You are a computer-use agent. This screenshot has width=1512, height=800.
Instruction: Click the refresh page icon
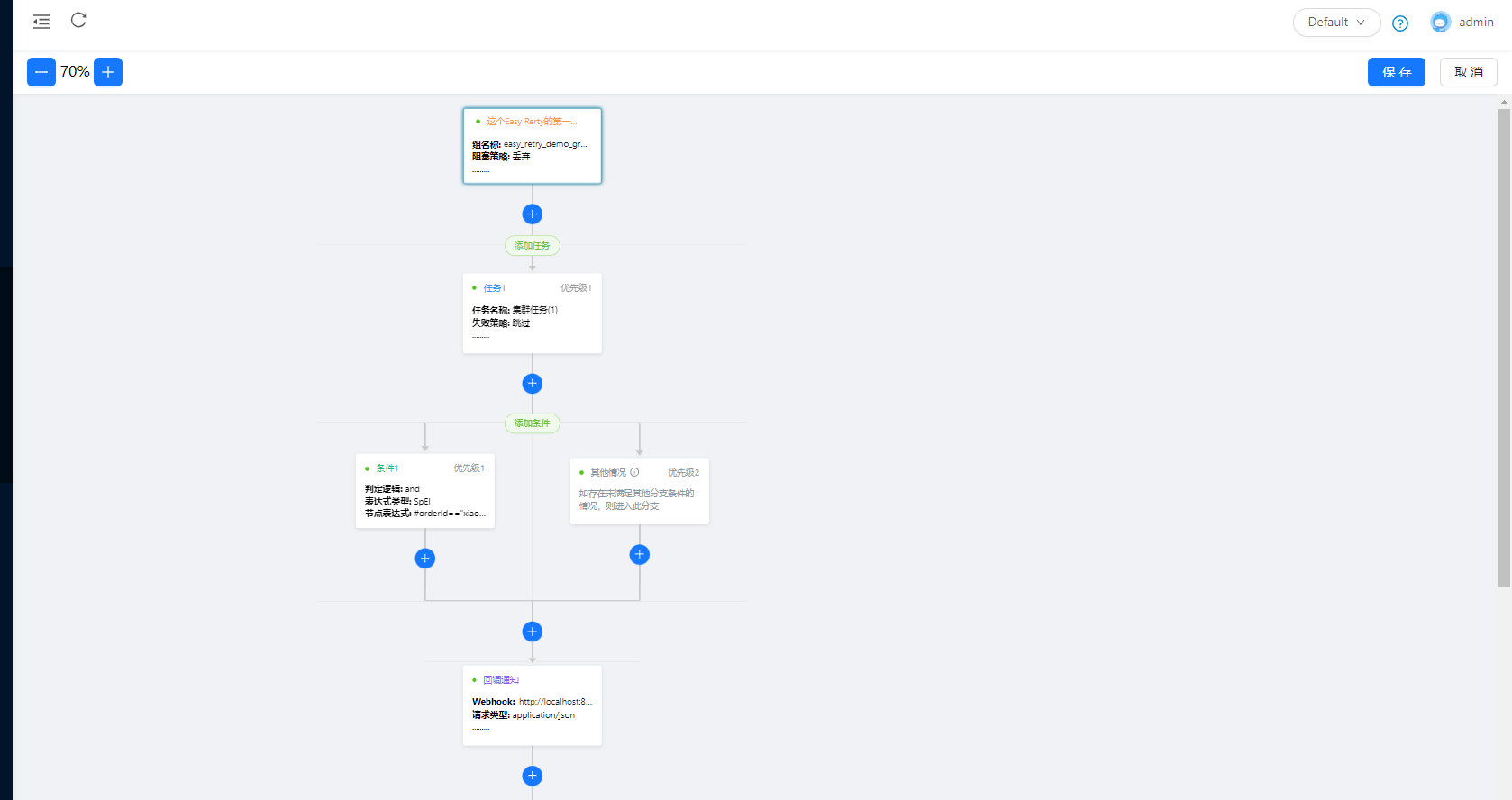[x=78, y=21]
